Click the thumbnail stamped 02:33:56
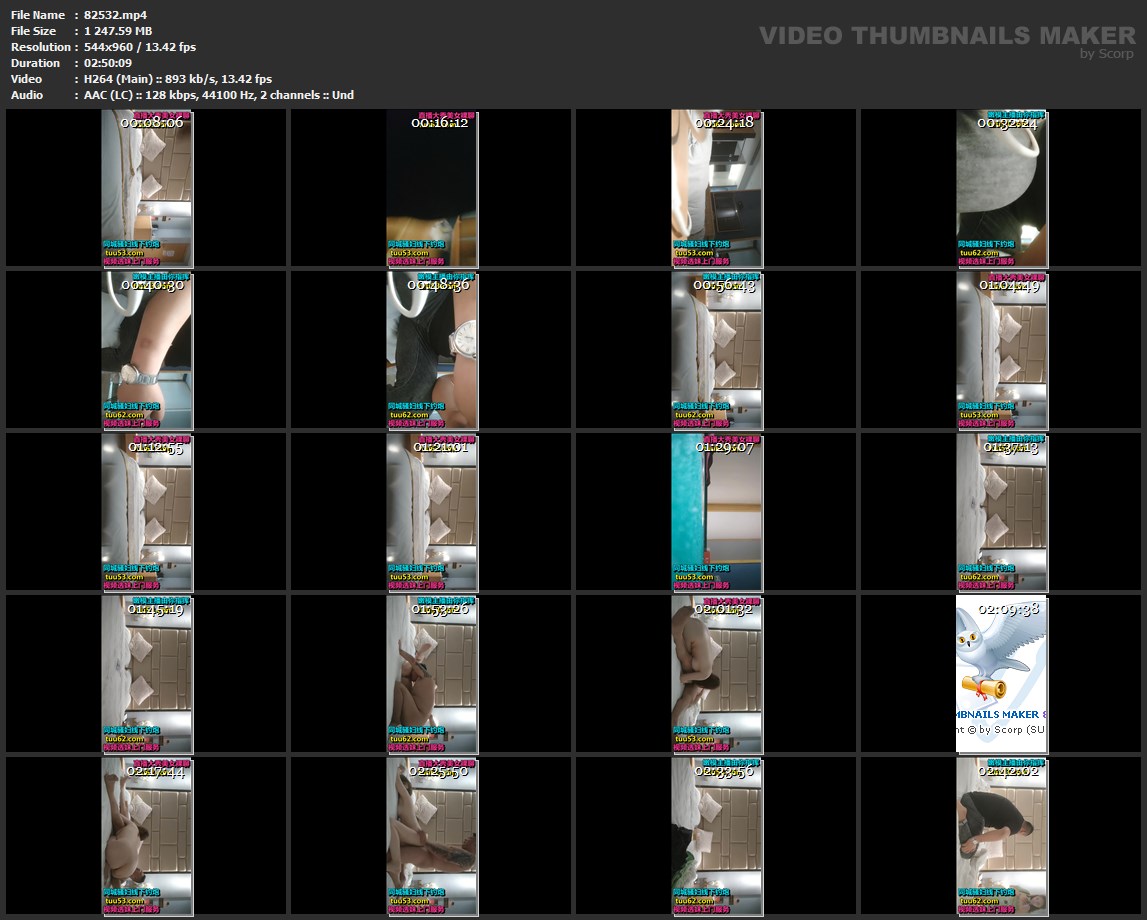Image resolution: width=1147 pixels, height=920 pixels. [717, 837]
